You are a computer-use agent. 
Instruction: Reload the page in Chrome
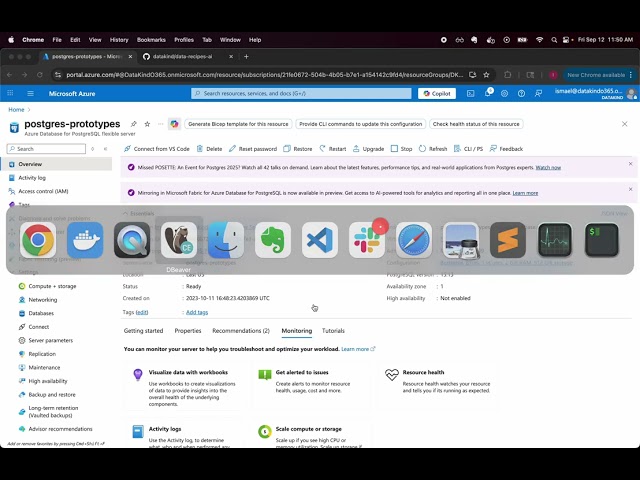click(40, 75)
